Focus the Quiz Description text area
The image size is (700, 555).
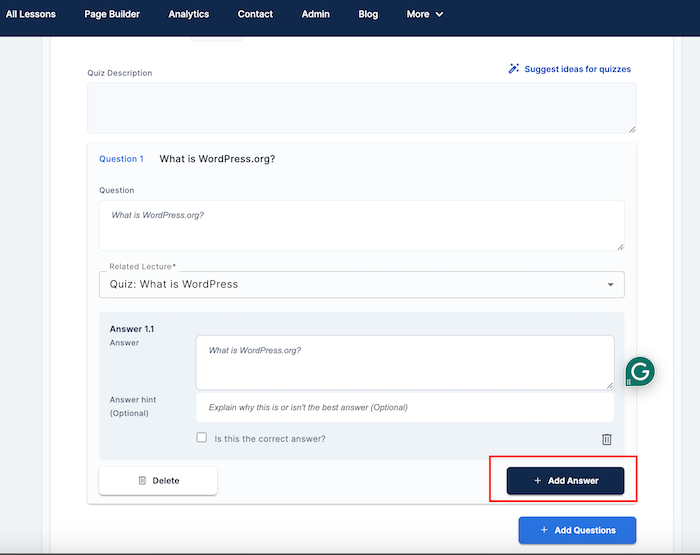tap(362, 108)
